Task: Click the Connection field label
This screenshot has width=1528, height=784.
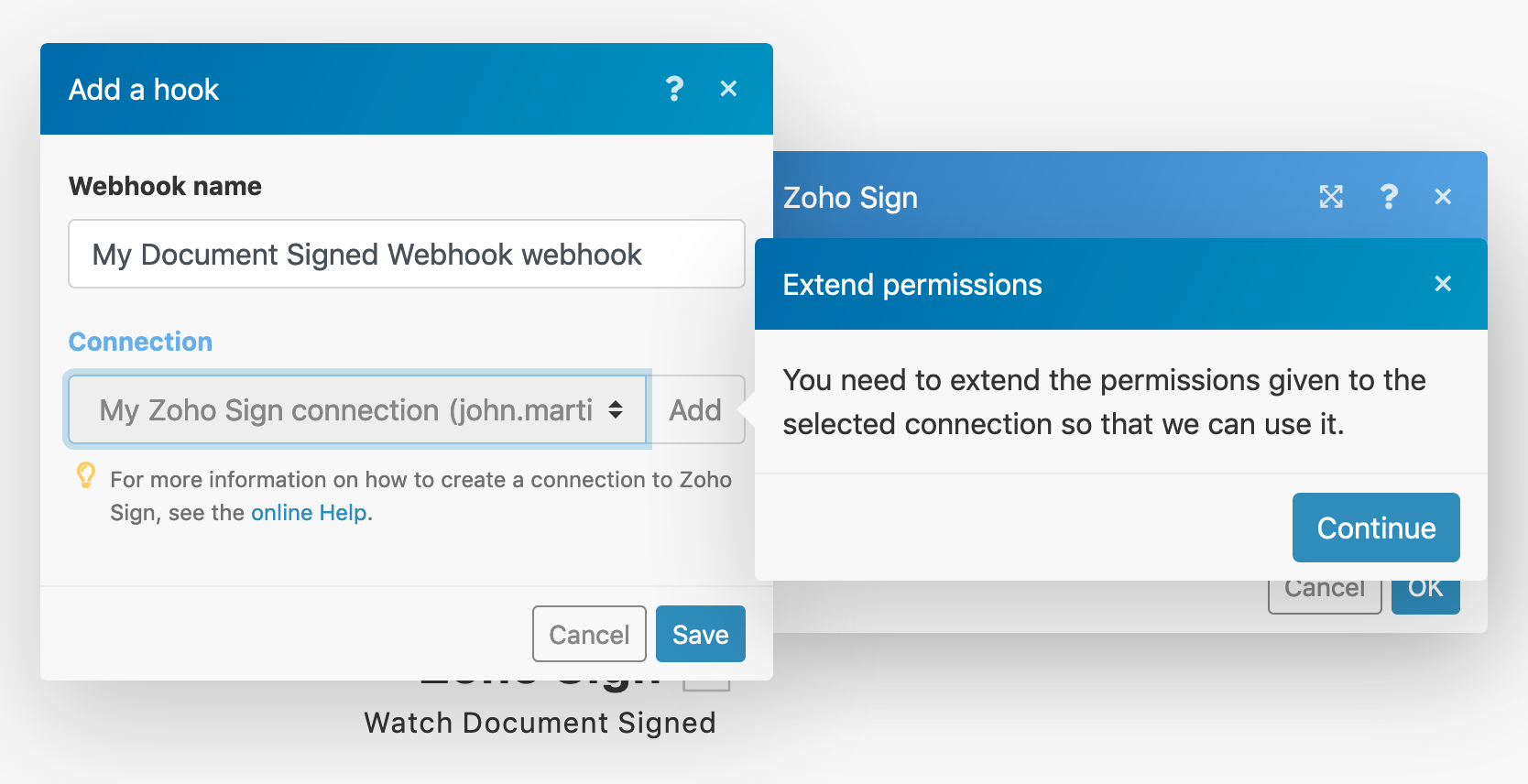Action: coord(140,342)
